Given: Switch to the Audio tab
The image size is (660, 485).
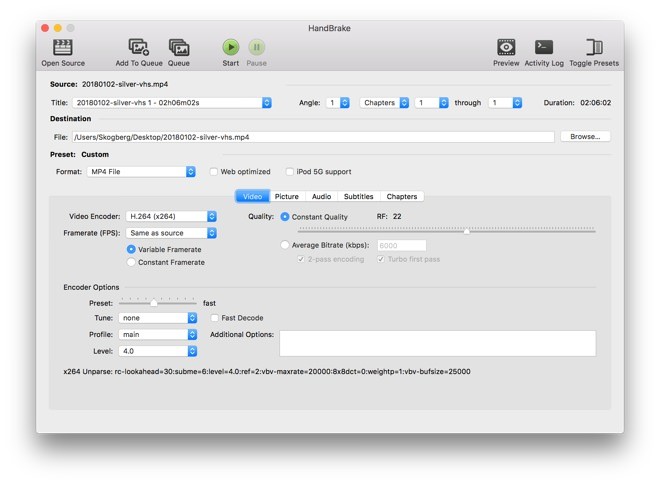Looking at the screenshot, I should point(321,197).
